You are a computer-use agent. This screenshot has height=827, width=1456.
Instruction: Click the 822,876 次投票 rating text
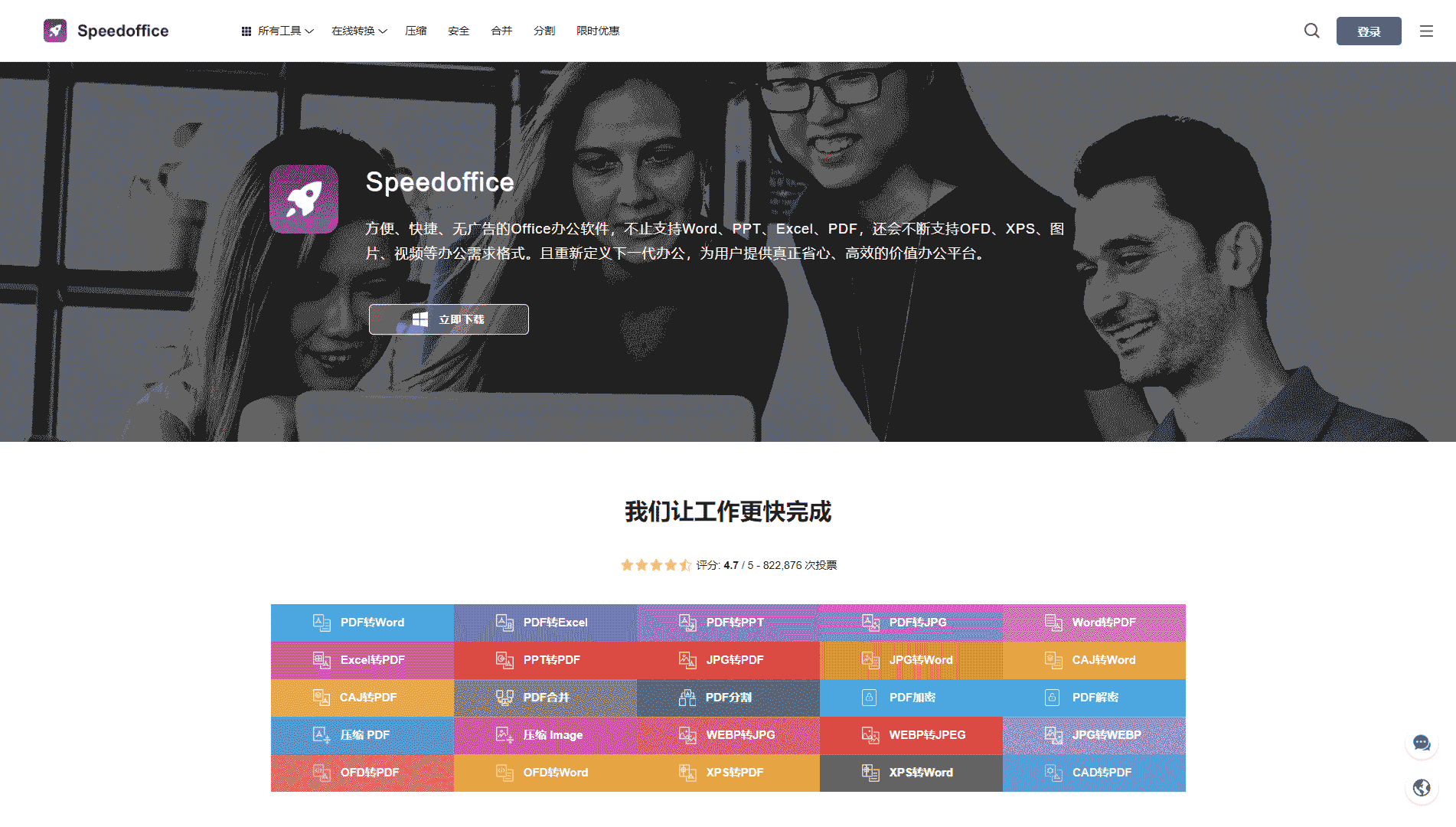click(x=800, y=565)
